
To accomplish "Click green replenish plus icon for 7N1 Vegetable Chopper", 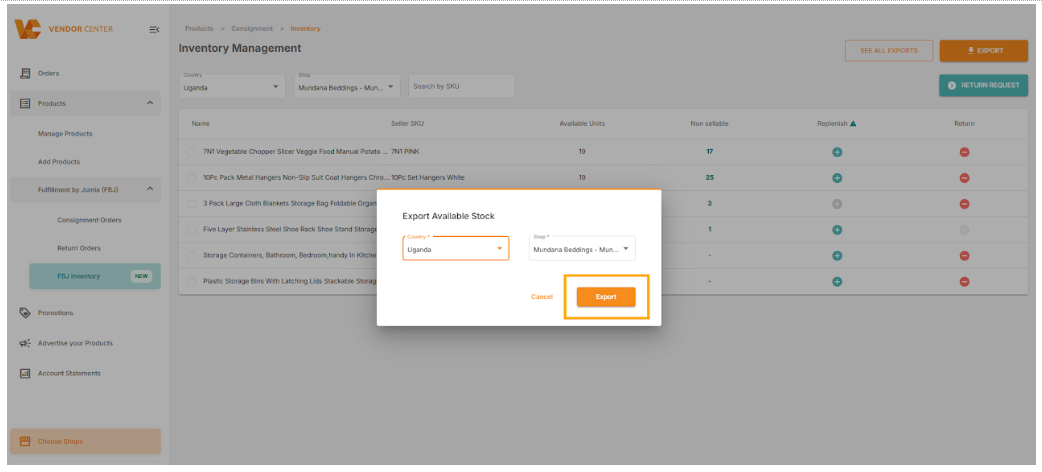I will pyautogui.click(x=837, y=152).
